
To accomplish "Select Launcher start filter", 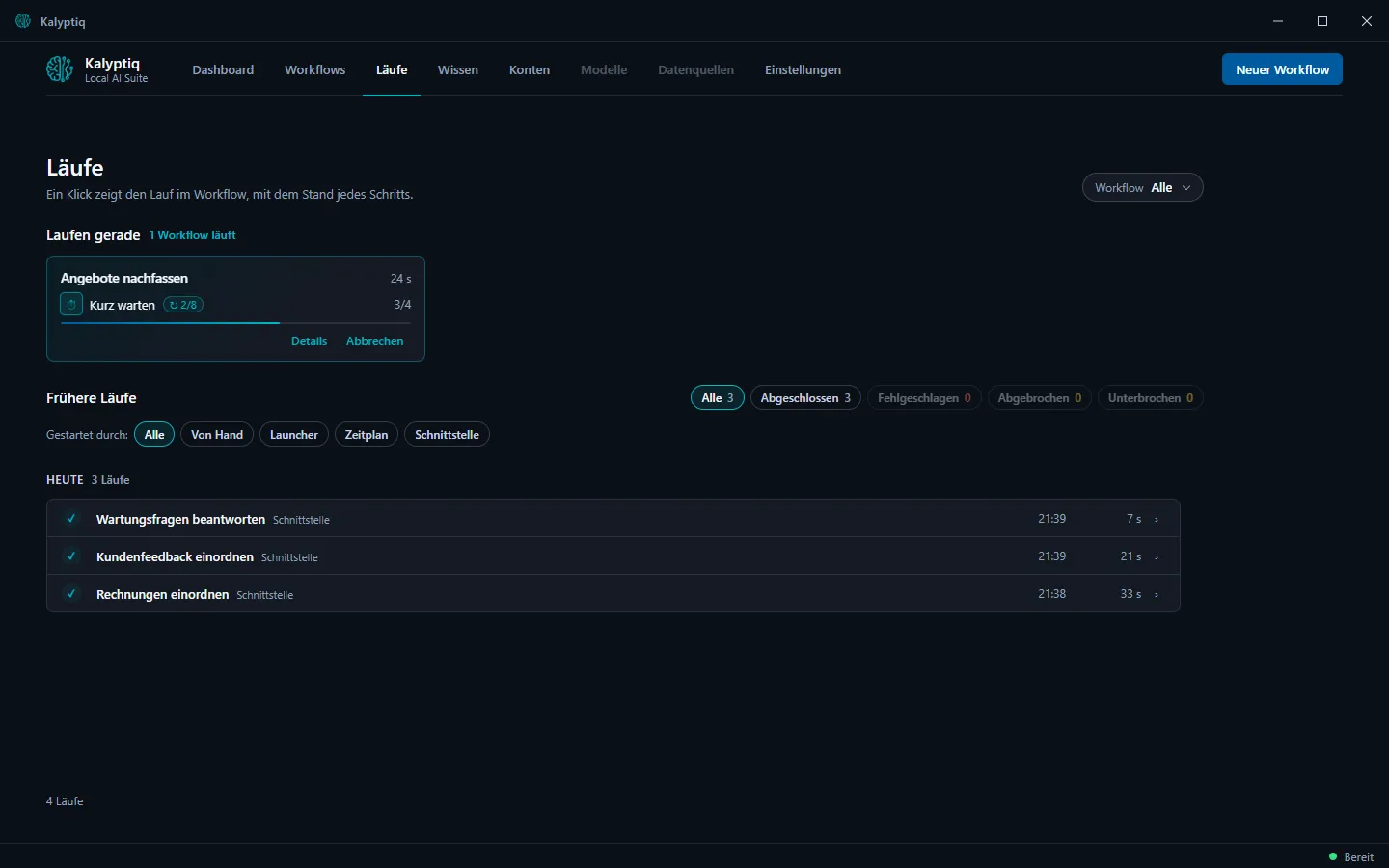I will (x=294, y=435).
